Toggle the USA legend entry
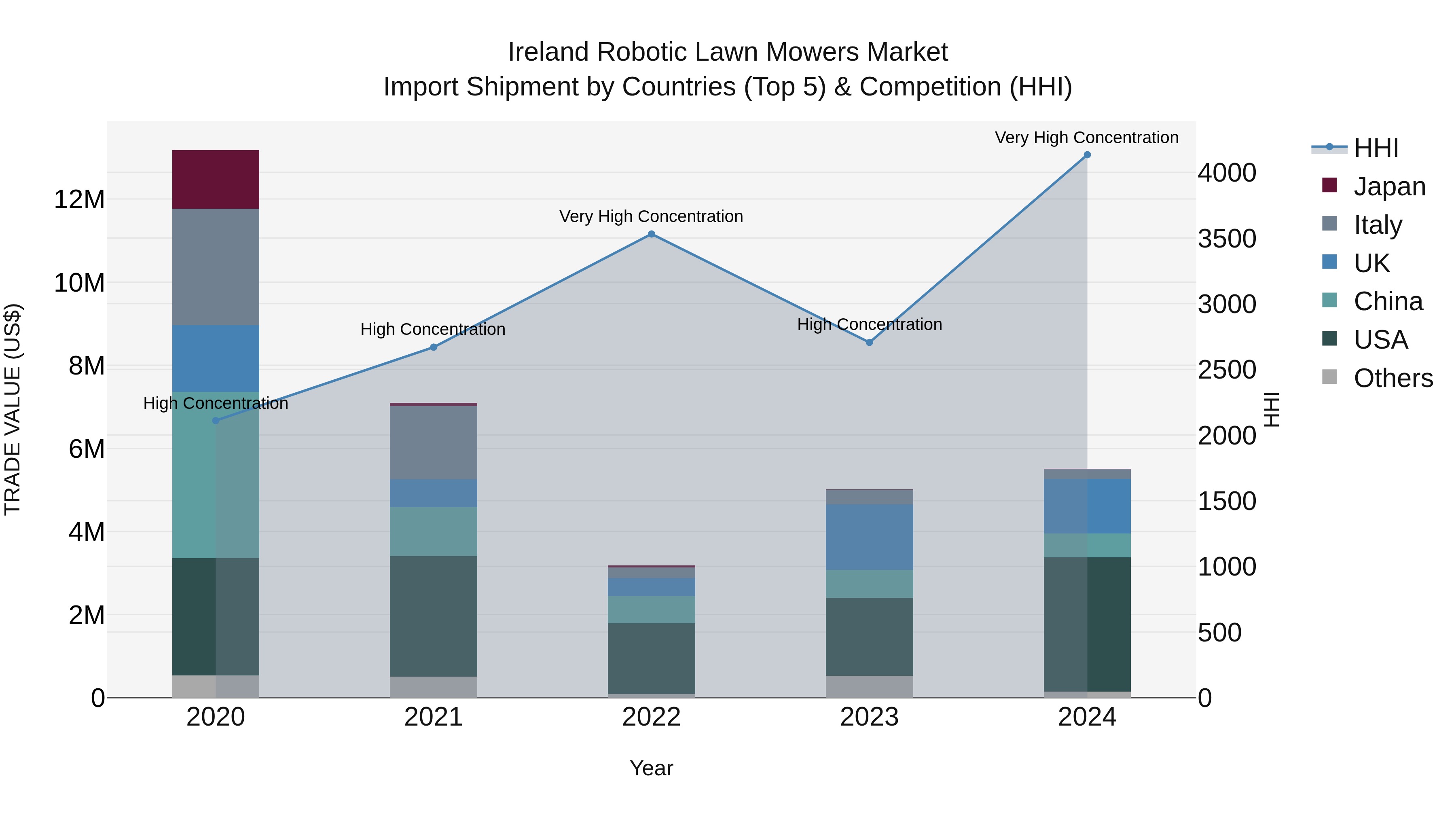 [x=1365, y=340]
